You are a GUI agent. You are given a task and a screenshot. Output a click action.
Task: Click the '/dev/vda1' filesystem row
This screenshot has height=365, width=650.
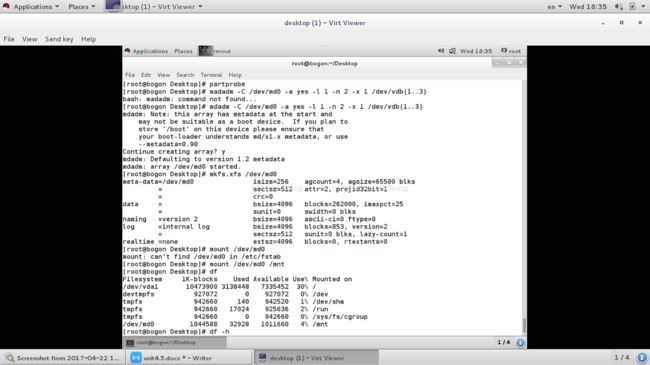219,287
